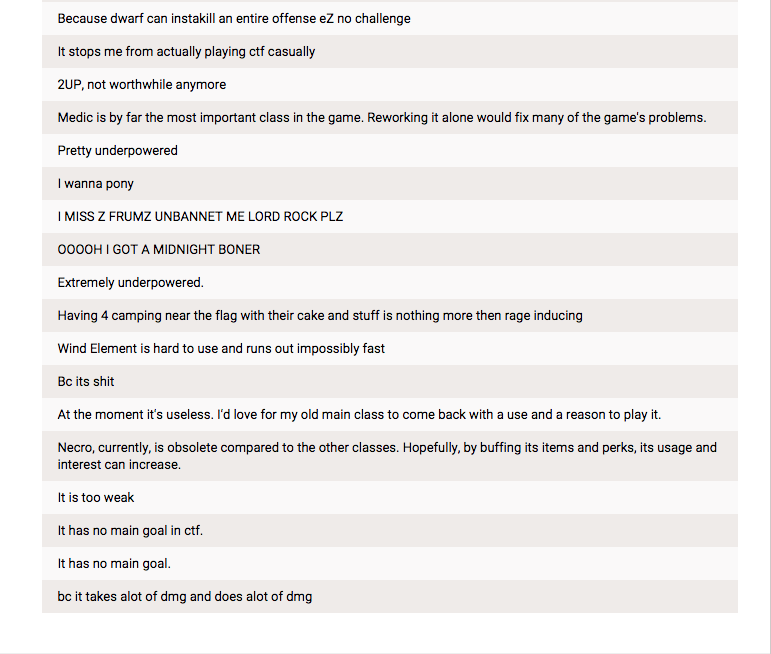Click the 'old main class' response
Viewport: 771px width, 654px height.
pos(359,415)
